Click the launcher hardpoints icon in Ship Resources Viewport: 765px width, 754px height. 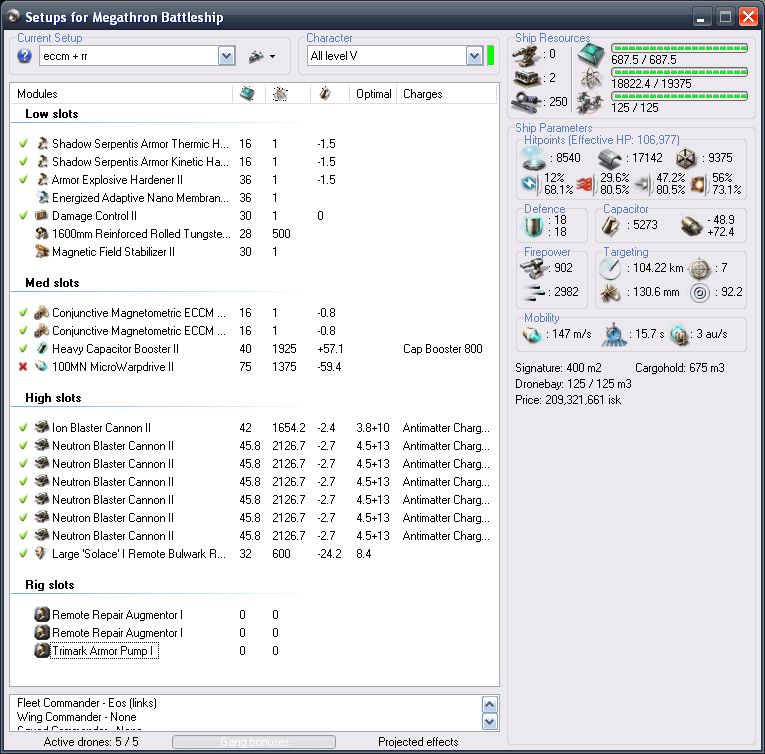click(x=527, y=78)
